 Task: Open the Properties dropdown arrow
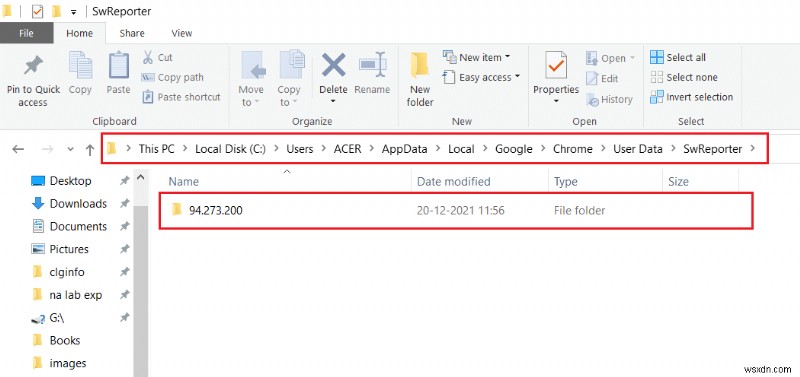(556, 101)
